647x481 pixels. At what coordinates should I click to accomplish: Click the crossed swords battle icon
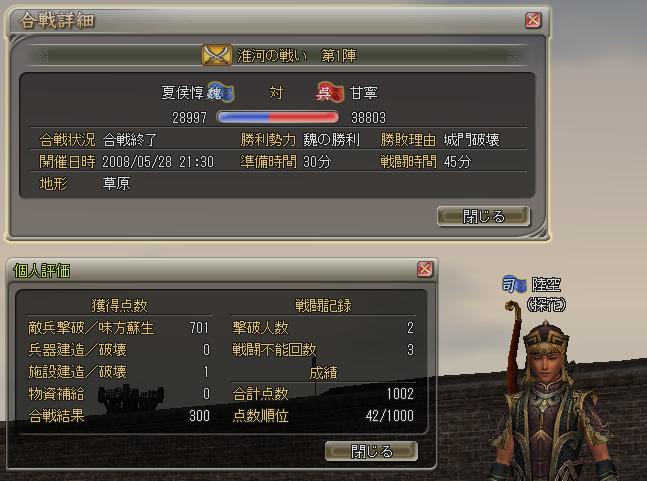point(217,55)
